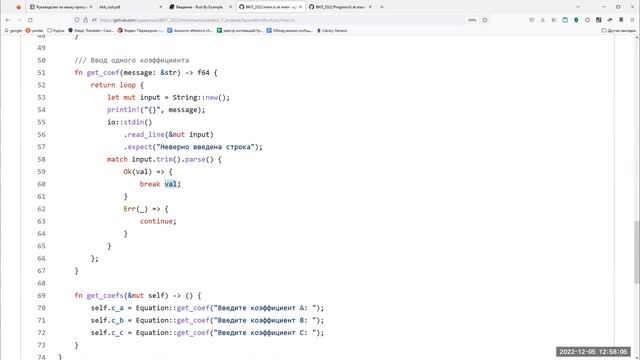Open the Яндекс Переводчик bookmark
The image size is (640, 360).
141,31
